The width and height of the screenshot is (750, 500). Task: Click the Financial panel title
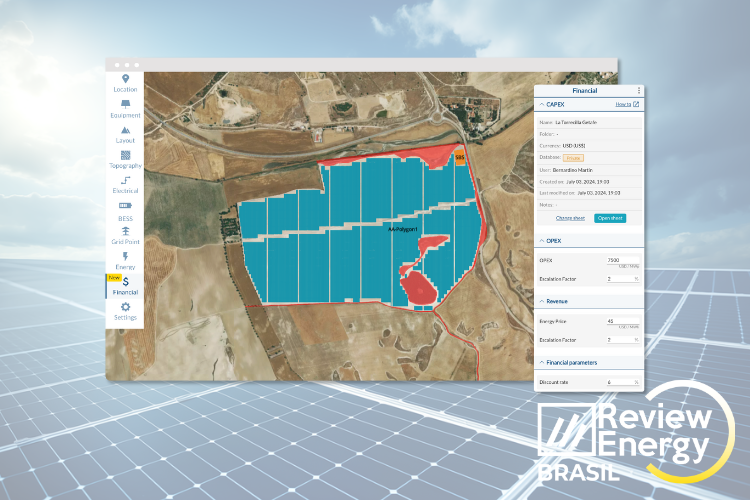[585, 90]
